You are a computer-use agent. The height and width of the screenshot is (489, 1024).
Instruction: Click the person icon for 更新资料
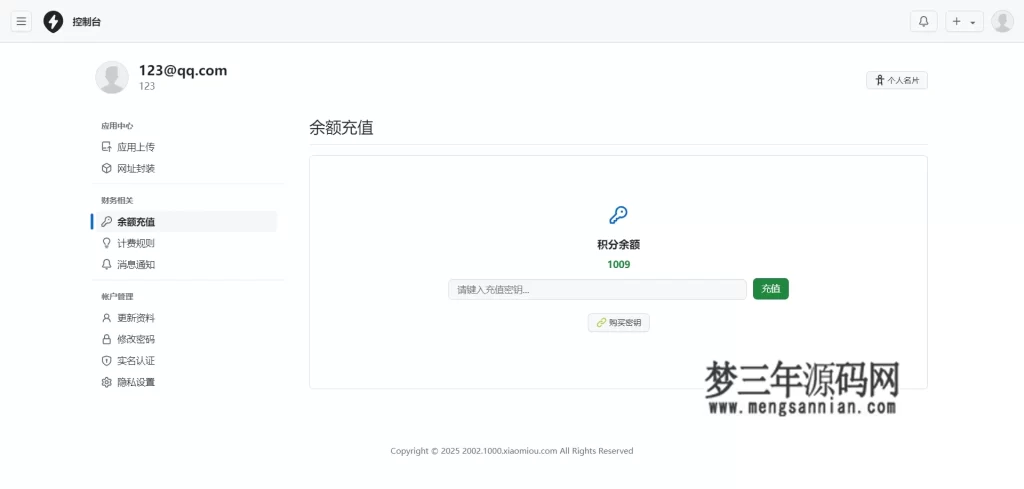tap(106, 318)
